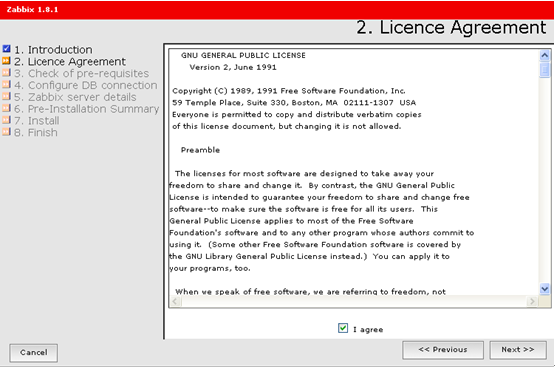Click the step icon beside Check of pre-requisites
Viewport: 555px width, 367px height.
tap(6, 73)
